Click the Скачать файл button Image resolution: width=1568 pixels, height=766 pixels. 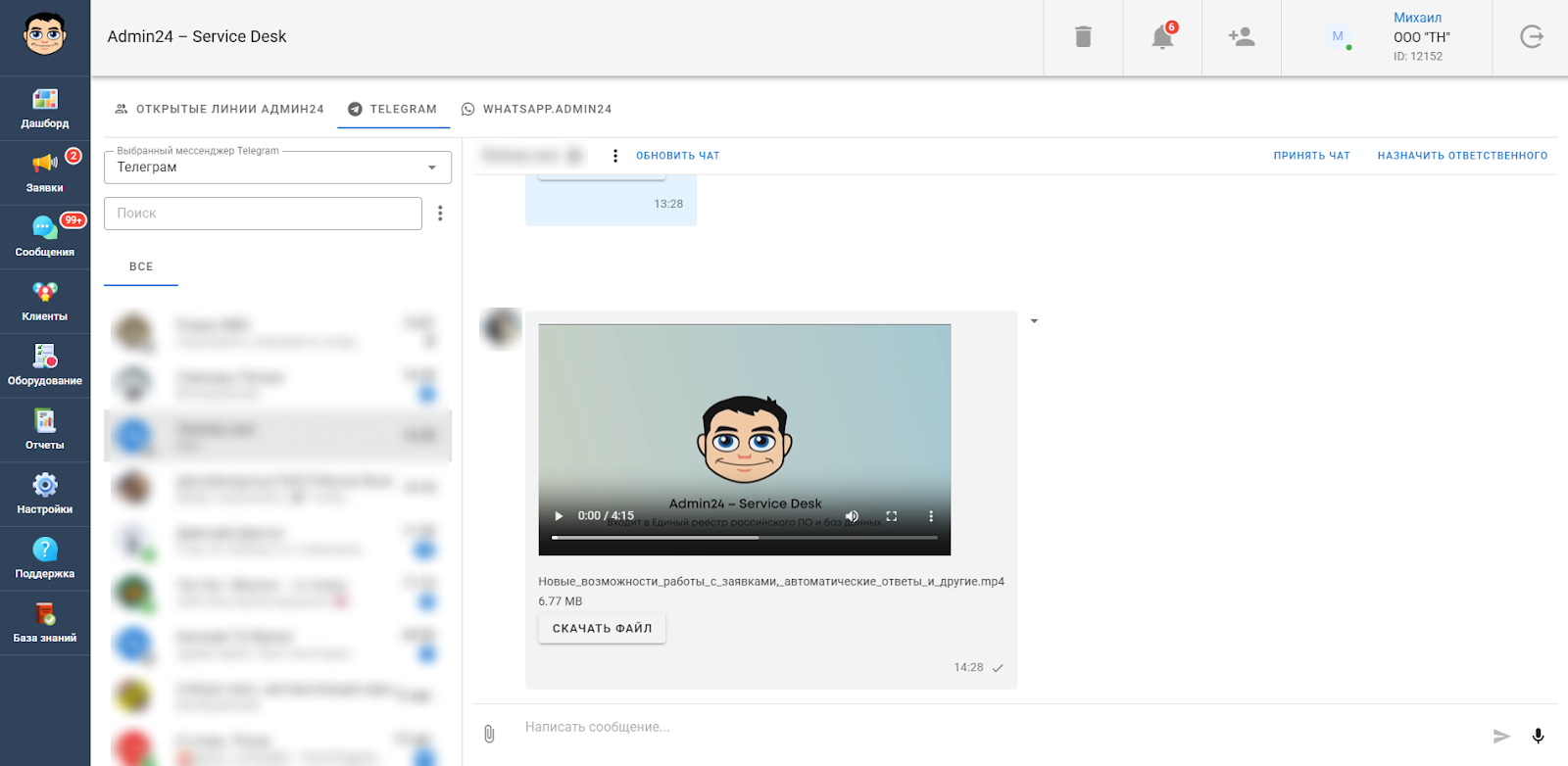point(602,629)
